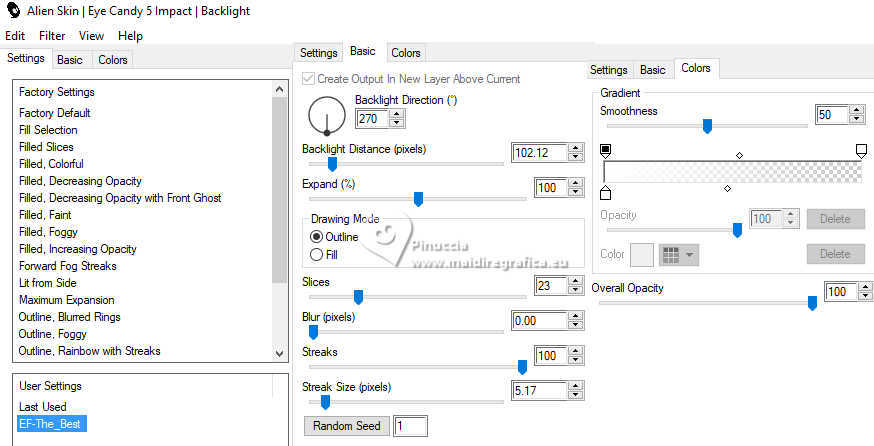The image size is (874, 446).
Task: Click the right opacity stop on gradient
Action: tap(861, 151)
